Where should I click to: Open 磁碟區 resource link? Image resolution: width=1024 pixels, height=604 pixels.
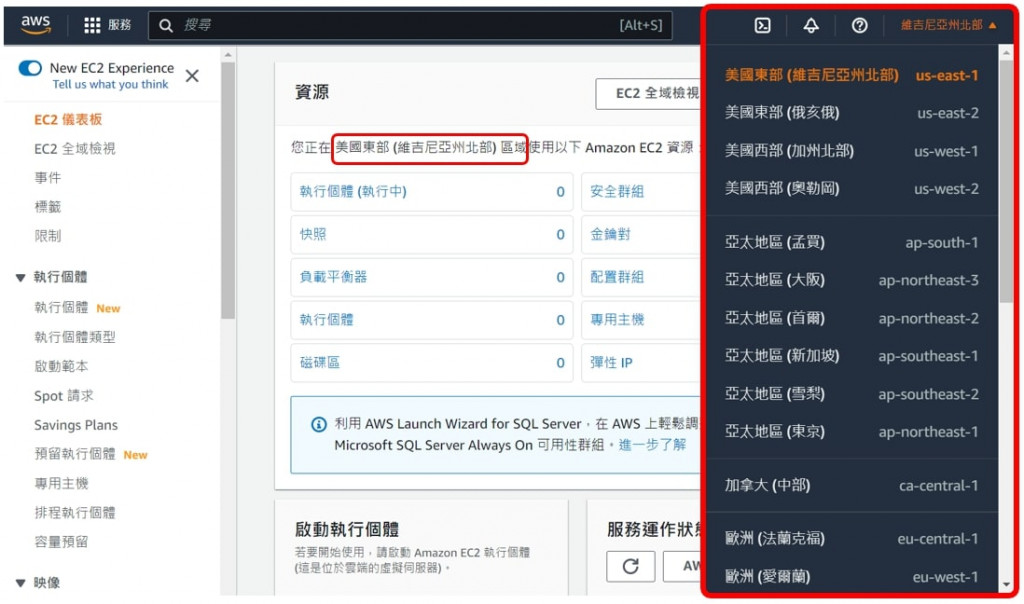[319, 362]
